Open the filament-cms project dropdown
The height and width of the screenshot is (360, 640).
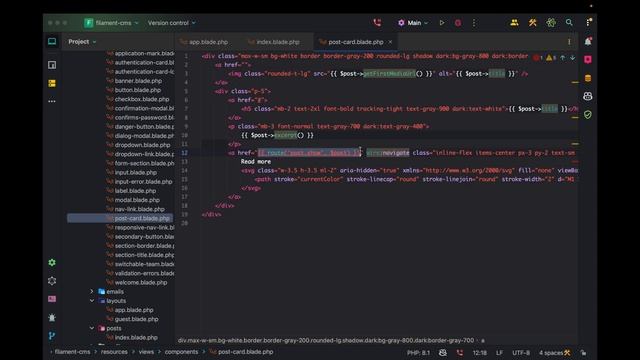click(x=111, y=23)
